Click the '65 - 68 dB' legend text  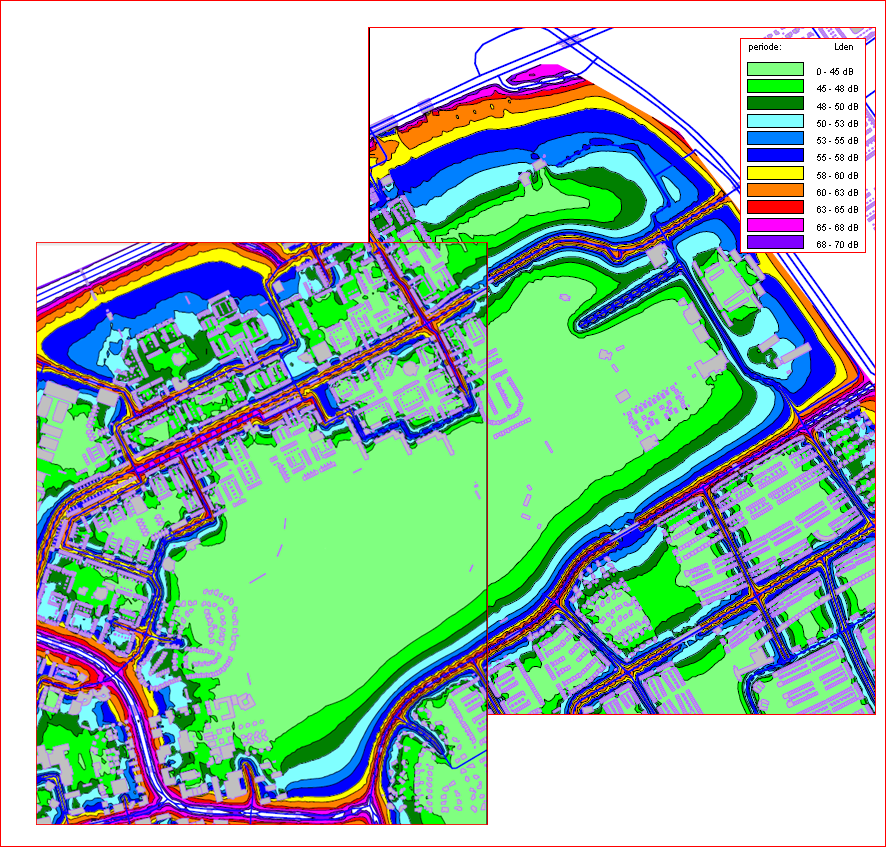click(837, 227)
